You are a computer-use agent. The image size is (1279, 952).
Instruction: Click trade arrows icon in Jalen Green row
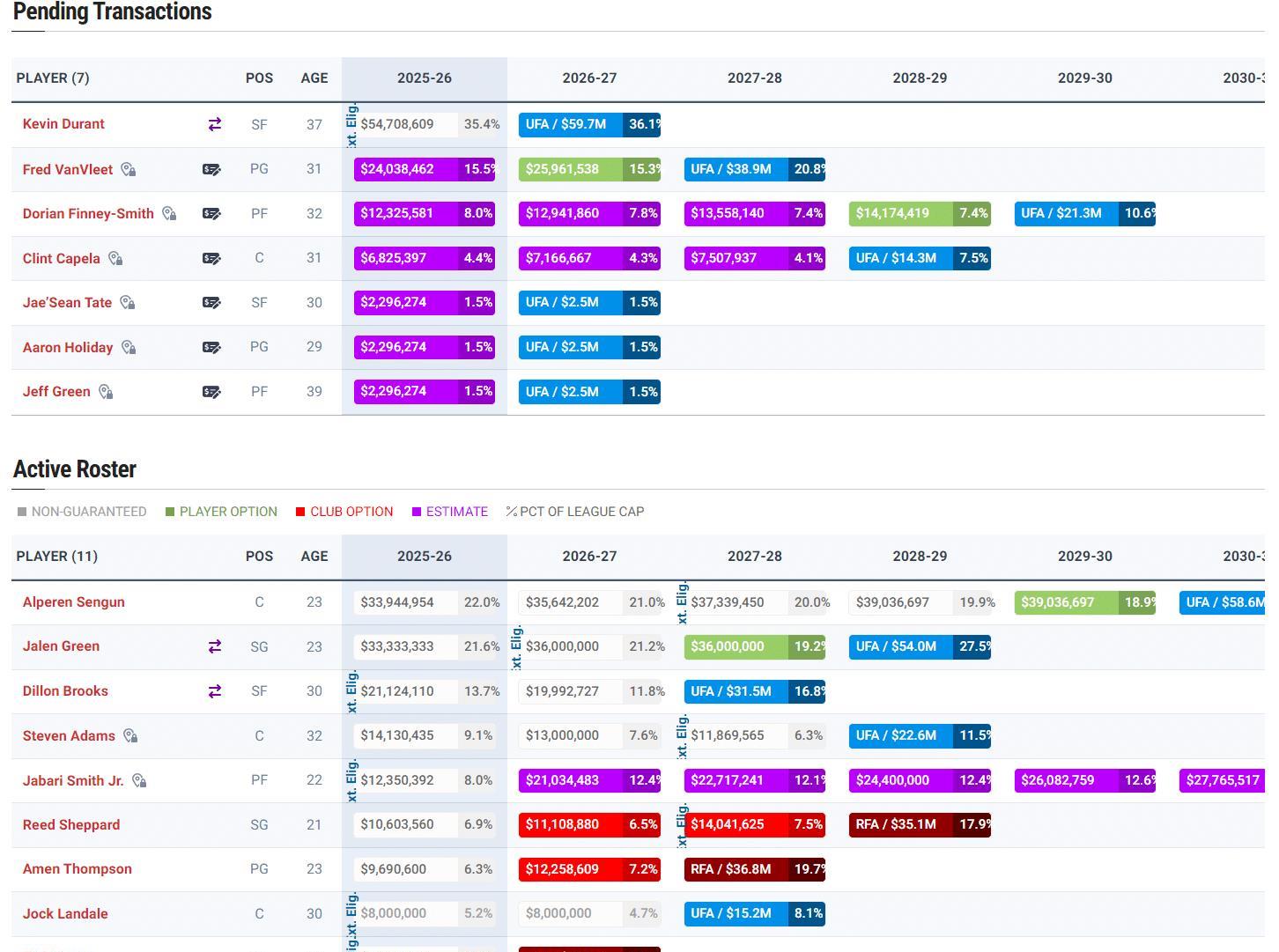(214, 646)
